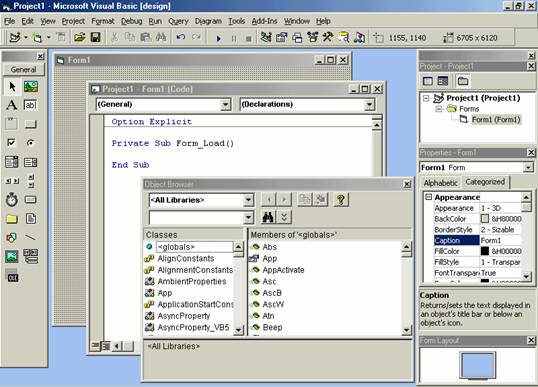Click the Object Browser help question-mark icon

pyautogui.click(x=341, y=199)
